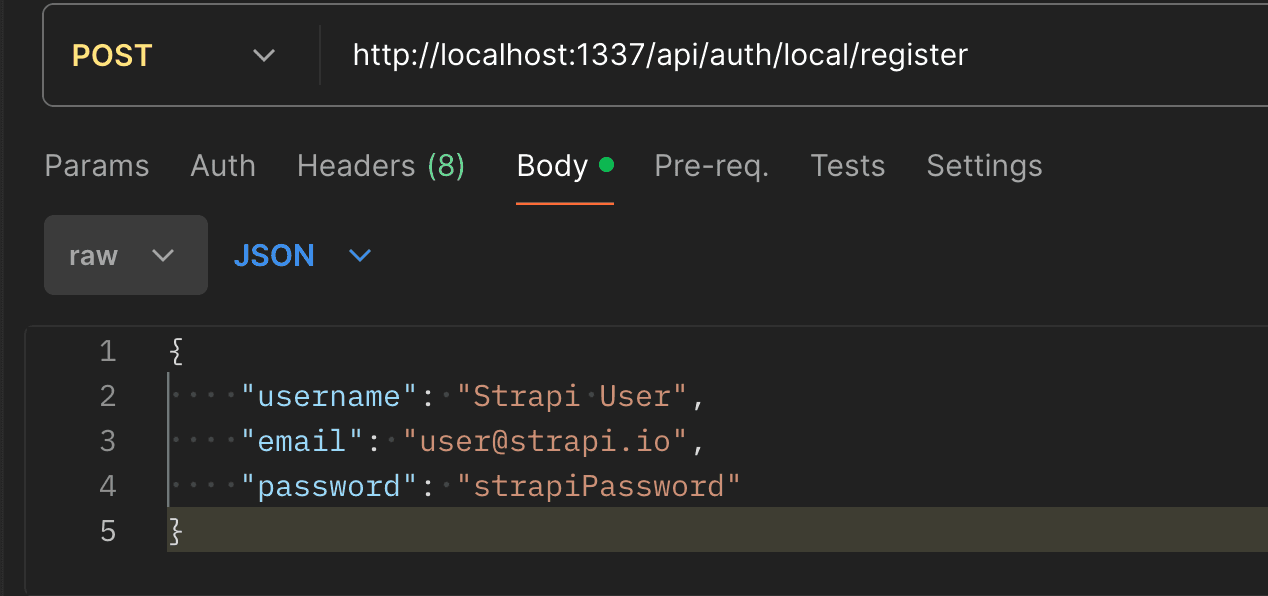Click the blue chevron next to JSON

point(360,256)
